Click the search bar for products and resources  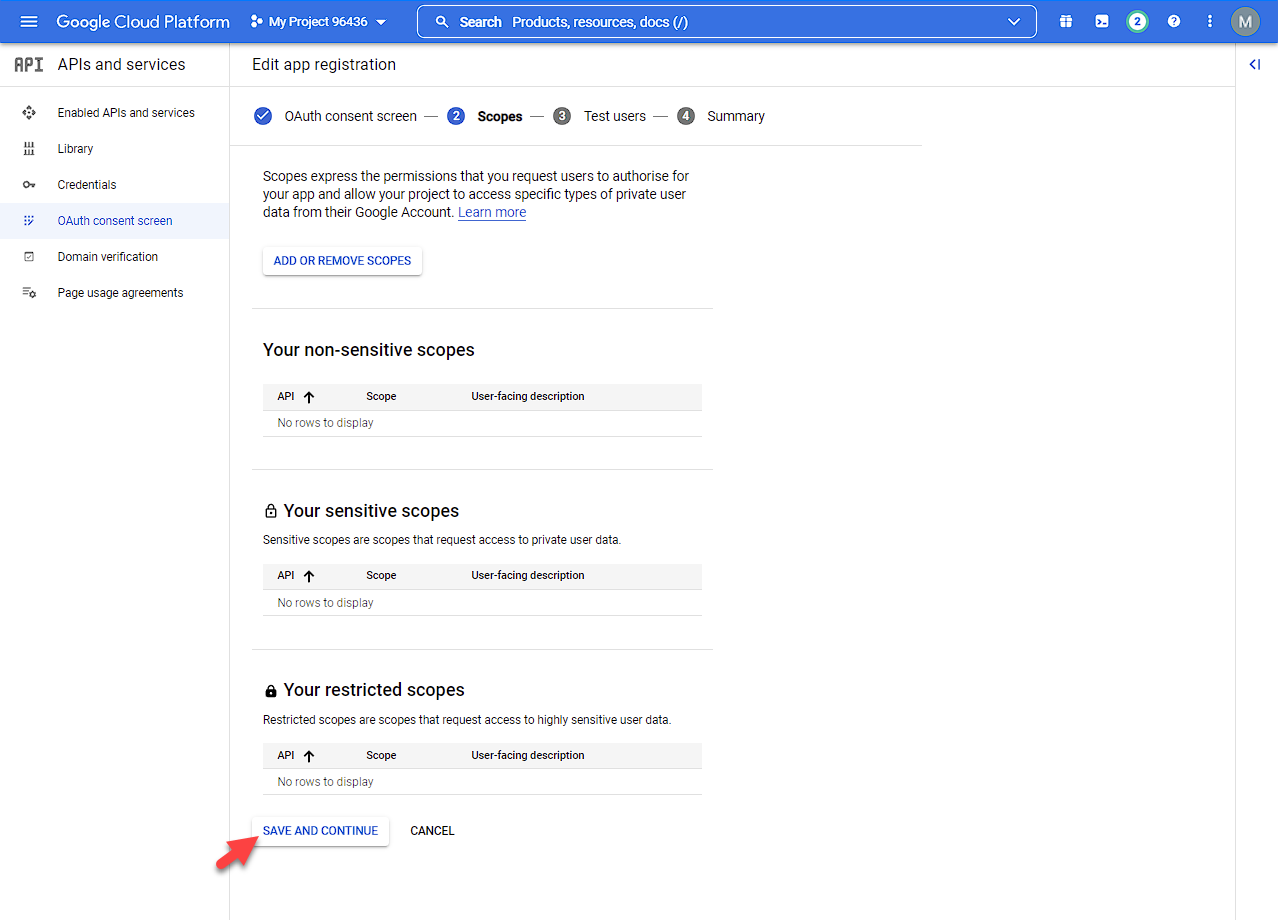pyautogui.click(x=726, y=22)
